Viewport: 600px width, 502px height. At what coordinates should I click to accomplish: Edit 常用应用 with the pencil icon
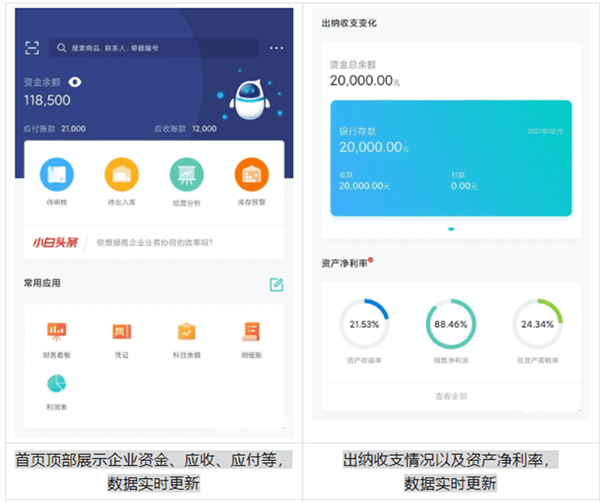[276, 285]
